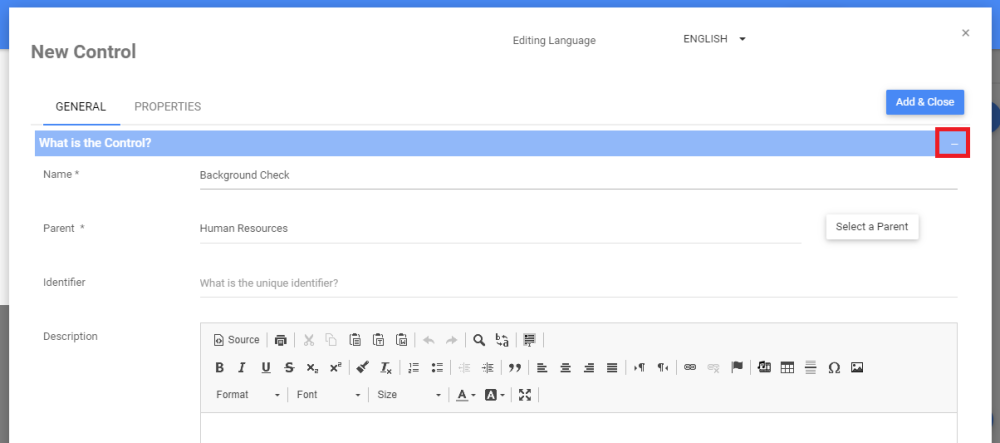
Task: Align text right
Action: point(589,367)
